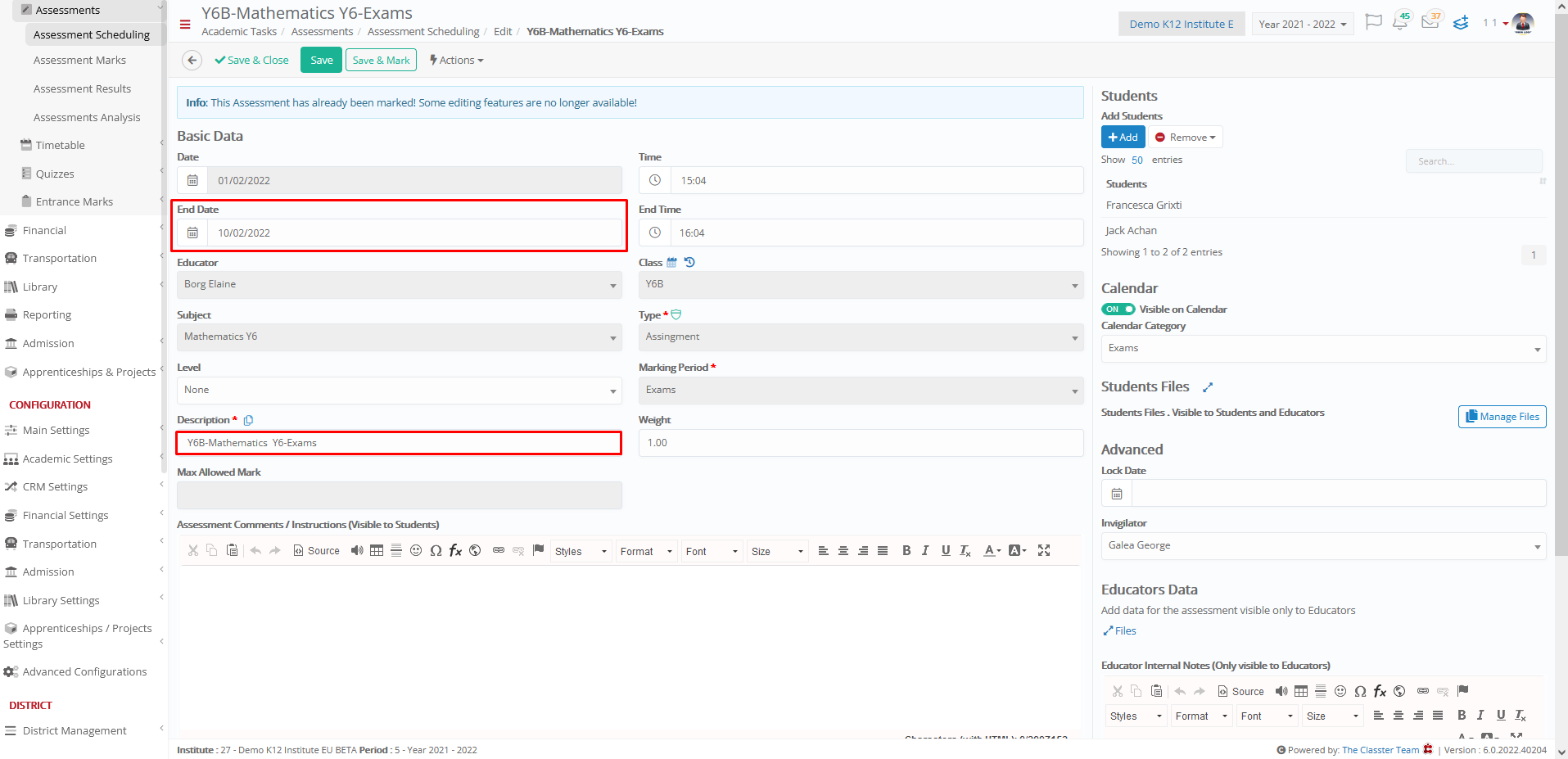Click Assessment Scheduling breadcrumb link

click(x=423, y=31)
